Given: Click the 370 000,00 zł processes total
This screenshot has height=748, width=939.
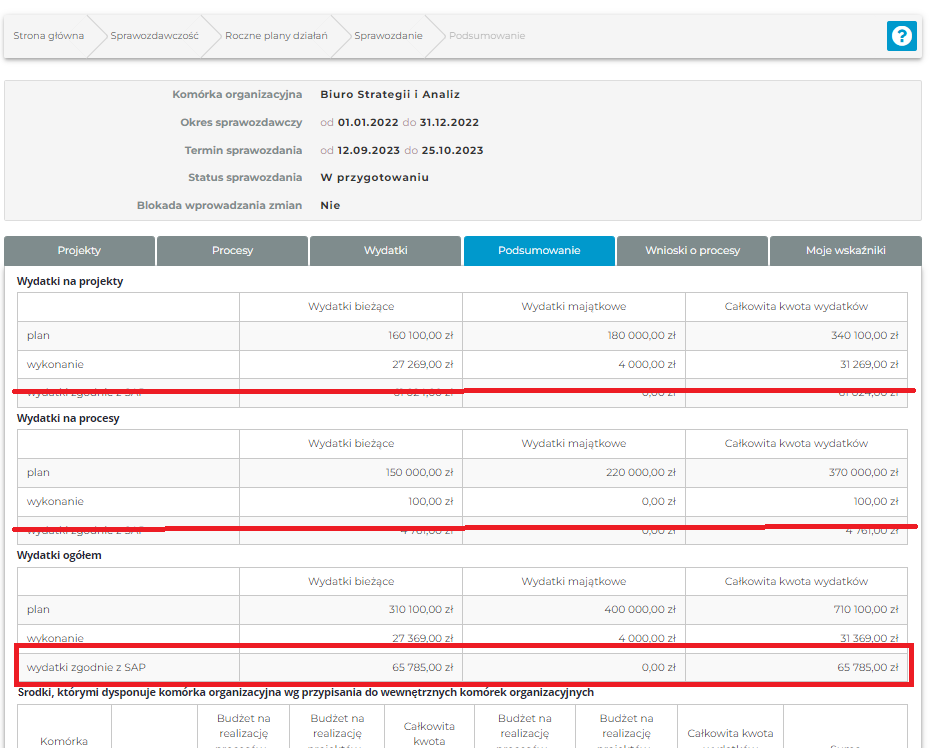Looking at the screenshot, I should click(864, 473).
